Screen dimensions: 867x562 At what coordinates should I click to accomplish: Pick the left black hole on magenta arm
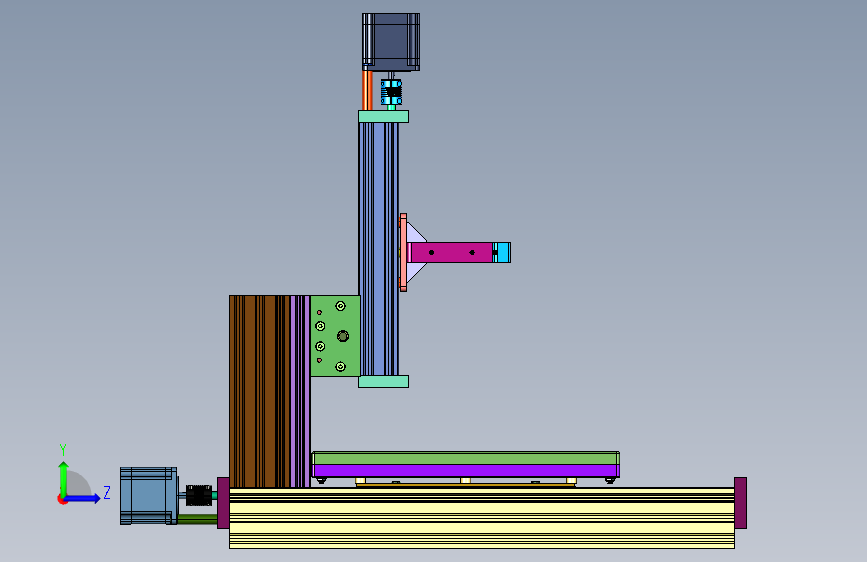(431, 253)
